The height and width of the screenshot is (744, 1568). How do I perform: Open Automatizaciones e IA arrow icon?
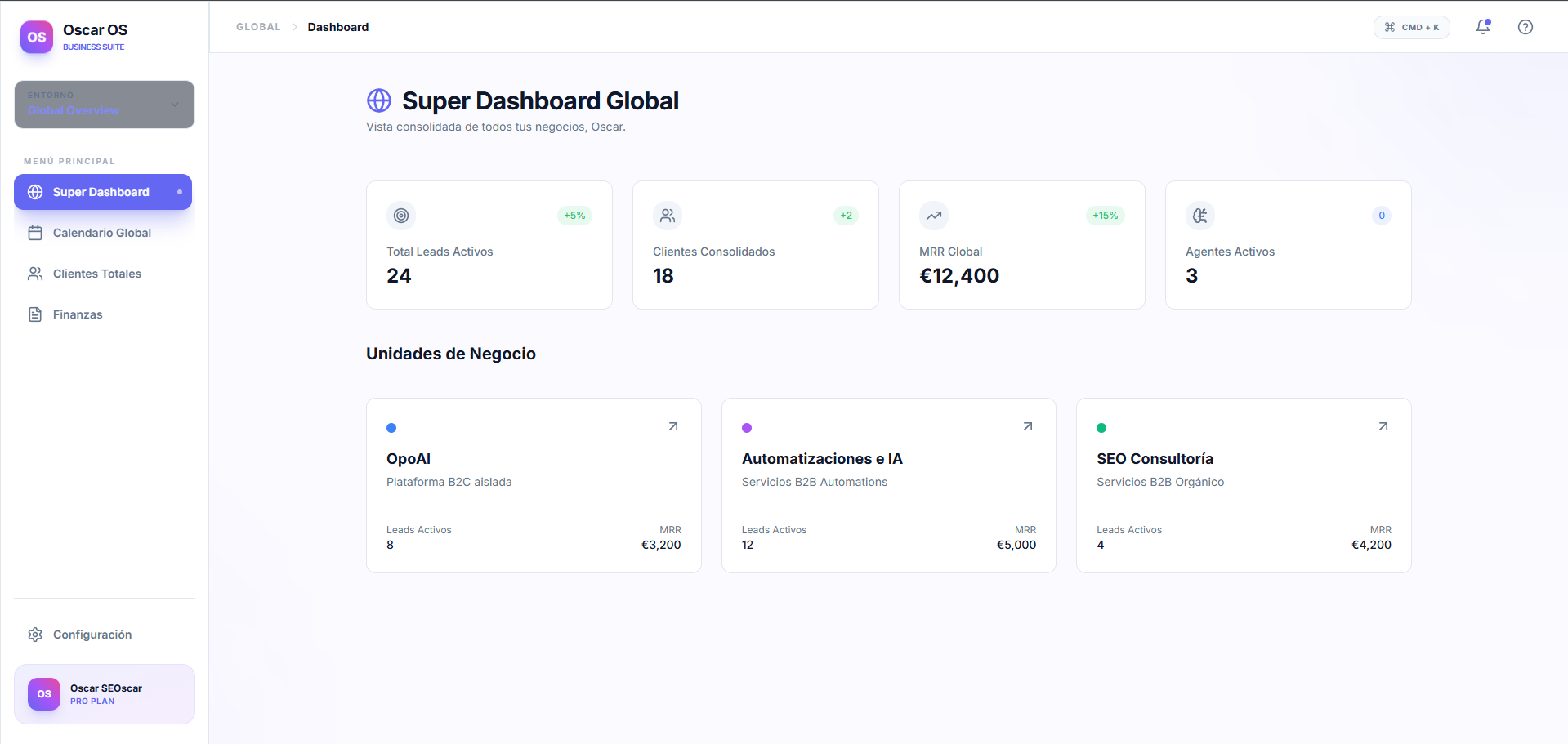tap(1027, 426)
